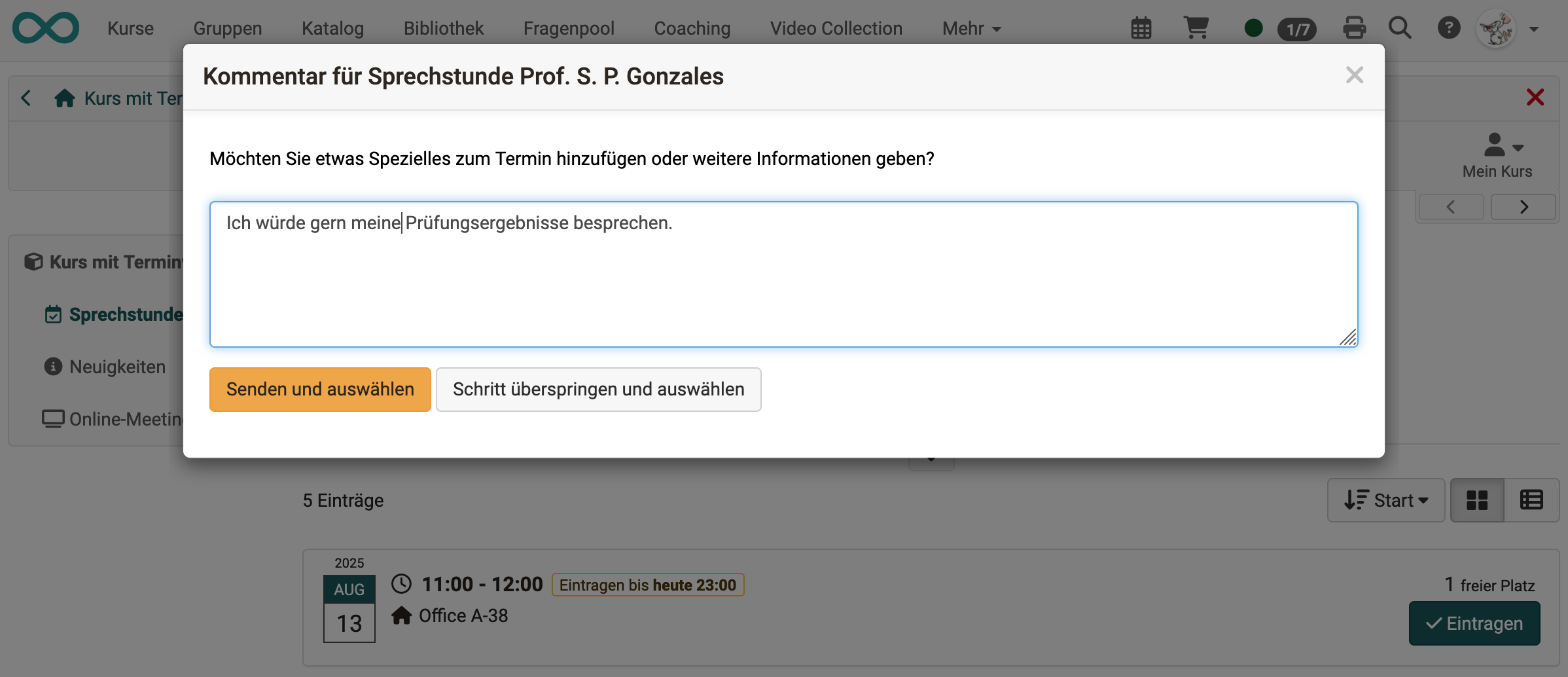Select the Sprechstunde calendar icon in the sidebar
This screenshot has height=677, width=1568.
(x=53, y=314)
